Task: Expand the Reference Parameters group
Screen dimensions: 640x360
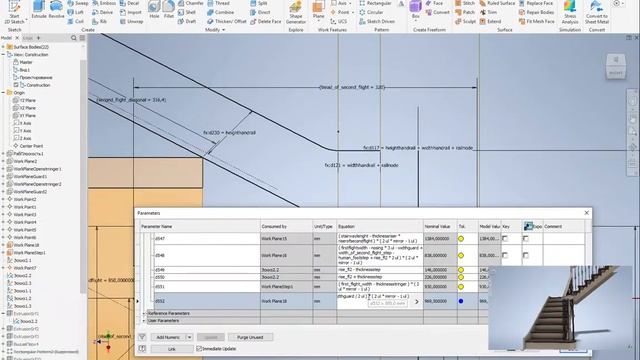Action: click(144, 313)
